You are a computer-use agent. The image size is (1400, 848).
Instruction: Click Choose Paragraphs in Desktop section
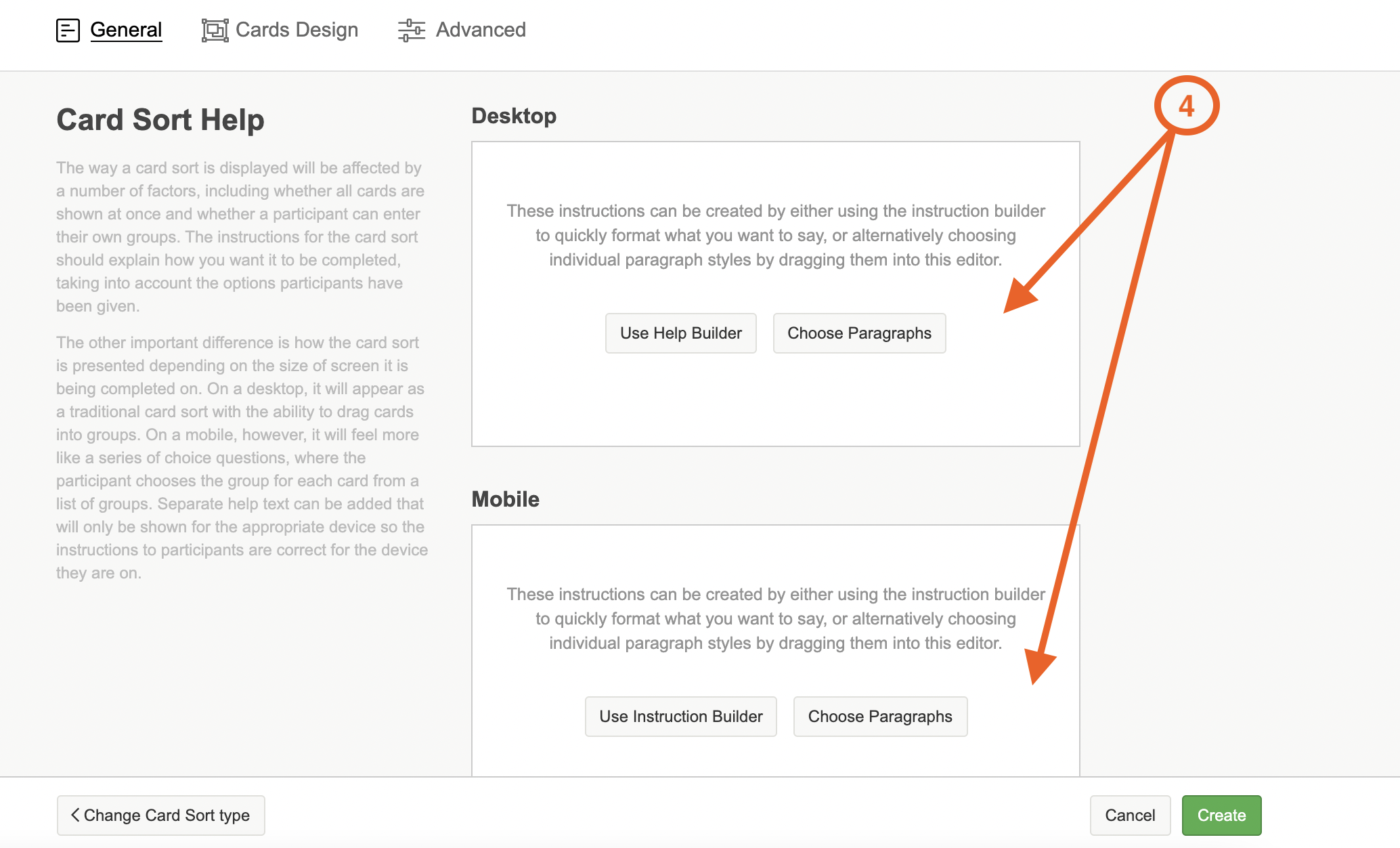tap(859, 333)
